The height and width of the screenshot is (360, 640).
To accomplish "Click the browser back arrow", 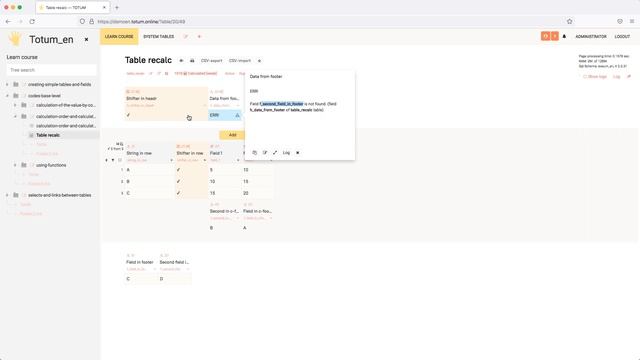I will point(9,21).
